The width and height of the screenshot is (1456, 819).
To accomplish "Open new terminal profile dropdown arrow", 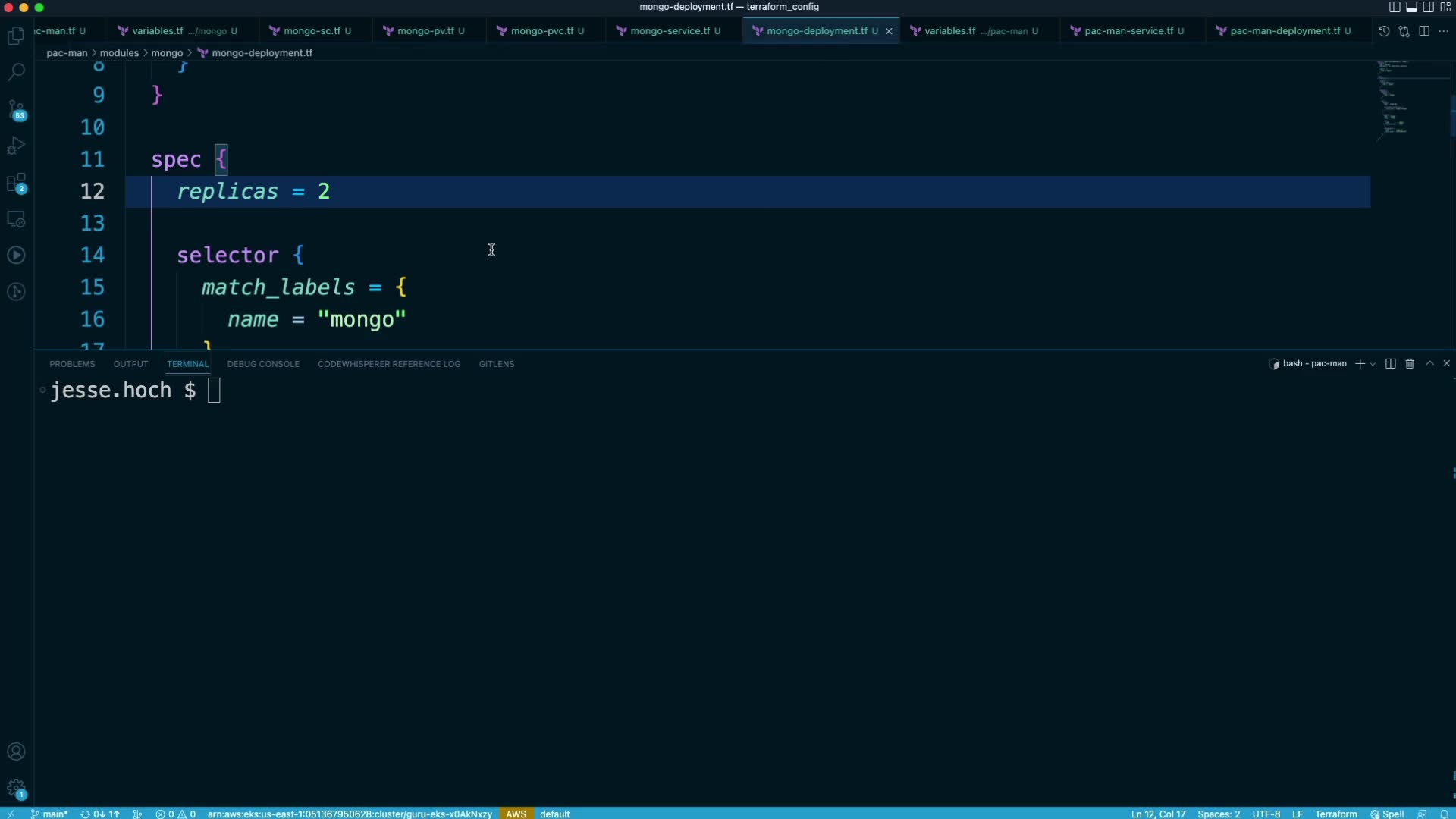I will pos(1373,364).
